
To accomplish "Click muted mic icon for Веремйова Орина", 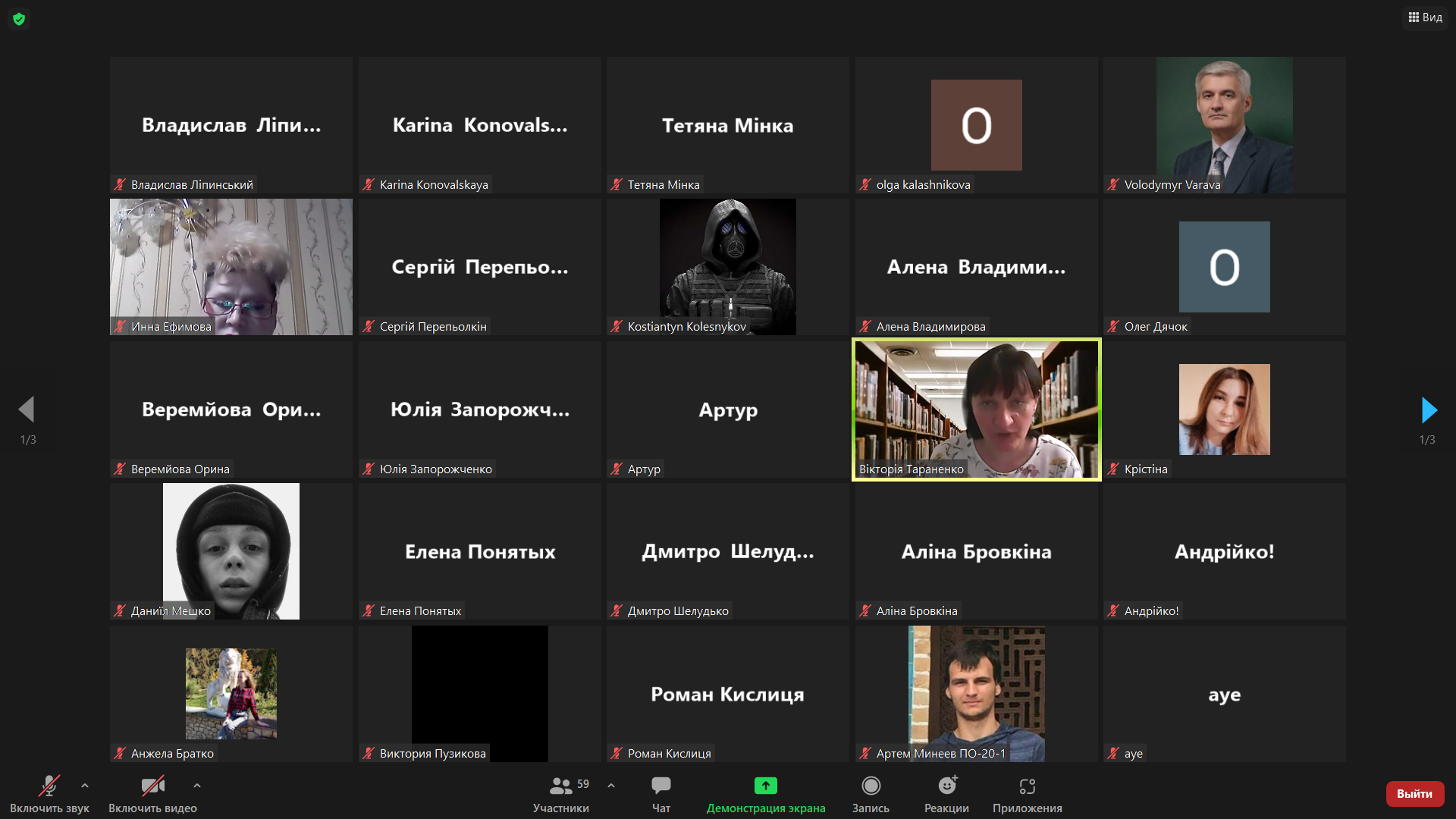I will coord(120,469).
